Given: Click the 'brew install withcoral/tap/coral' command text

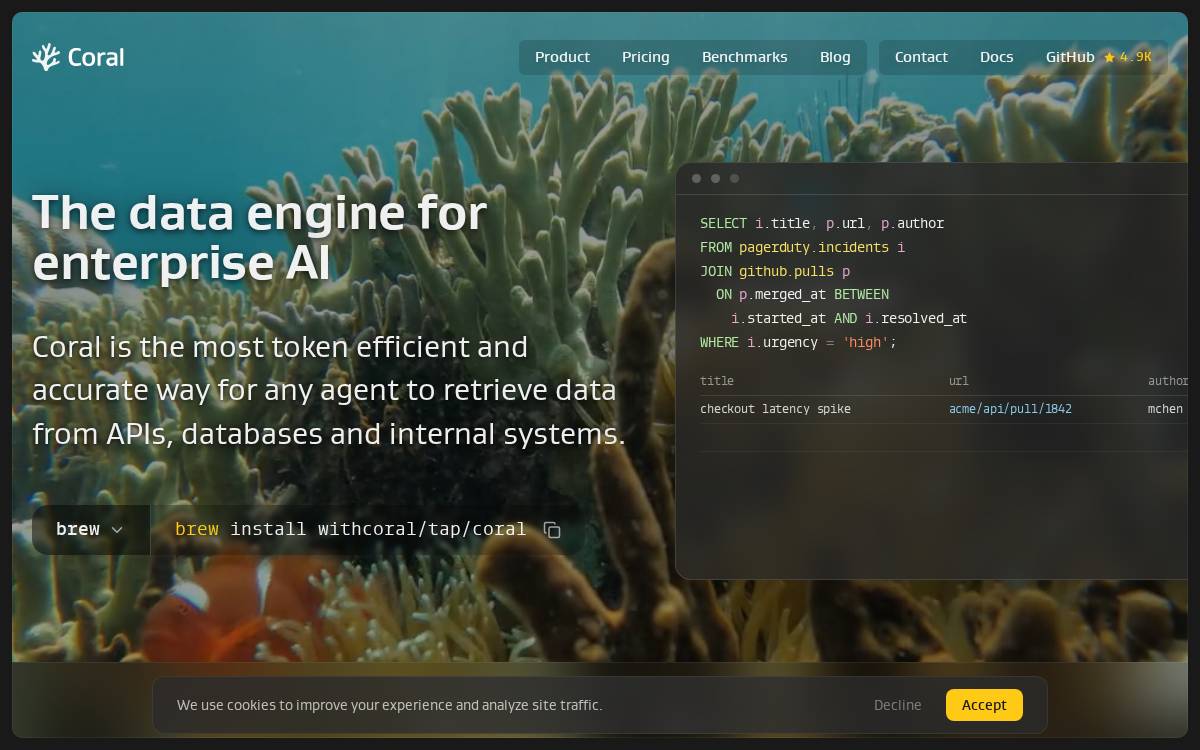Looking at the screenshot, I should point(350,529).
